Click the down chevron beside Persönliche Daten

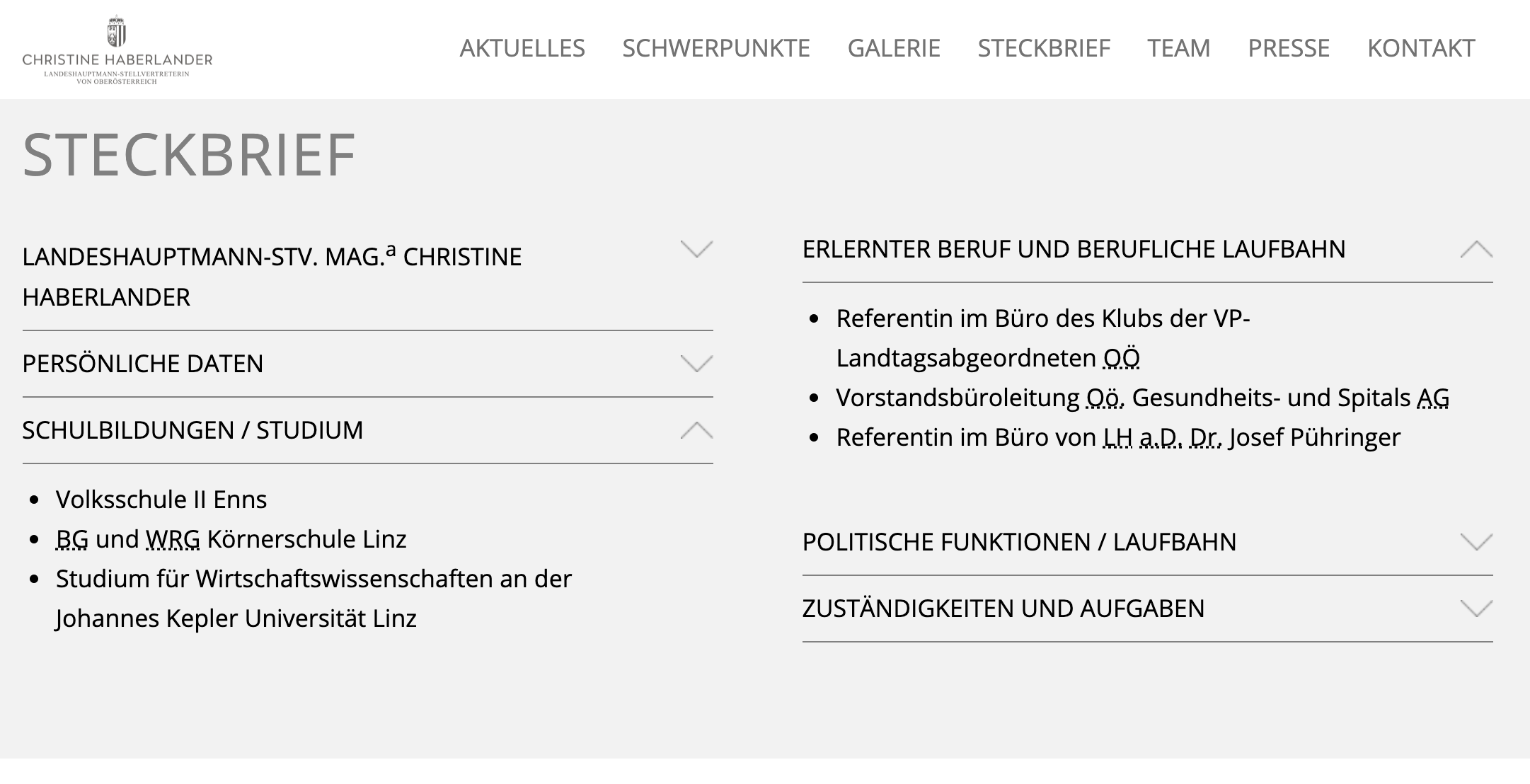coord(696,363)
